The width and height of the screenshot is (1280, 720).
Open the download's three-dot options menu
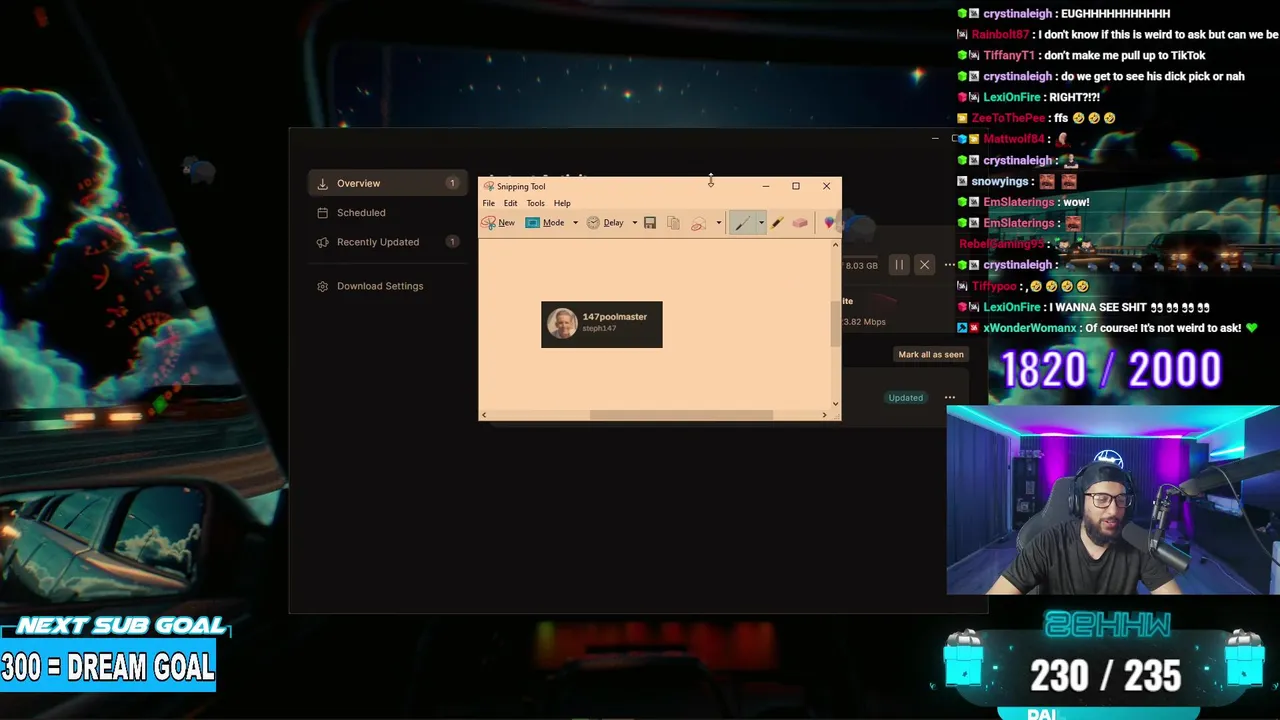[950, 265]
